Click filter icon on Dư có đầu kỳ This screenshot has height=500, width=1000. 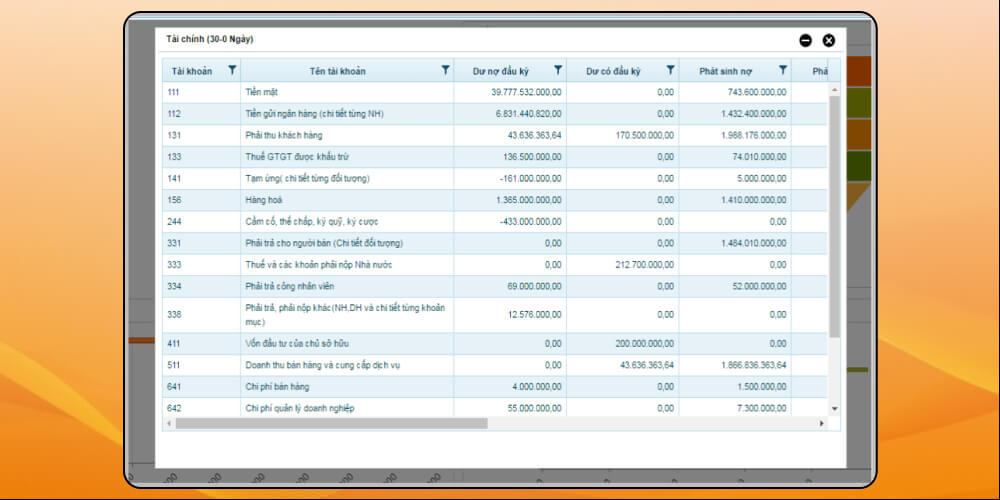point(671,70)
